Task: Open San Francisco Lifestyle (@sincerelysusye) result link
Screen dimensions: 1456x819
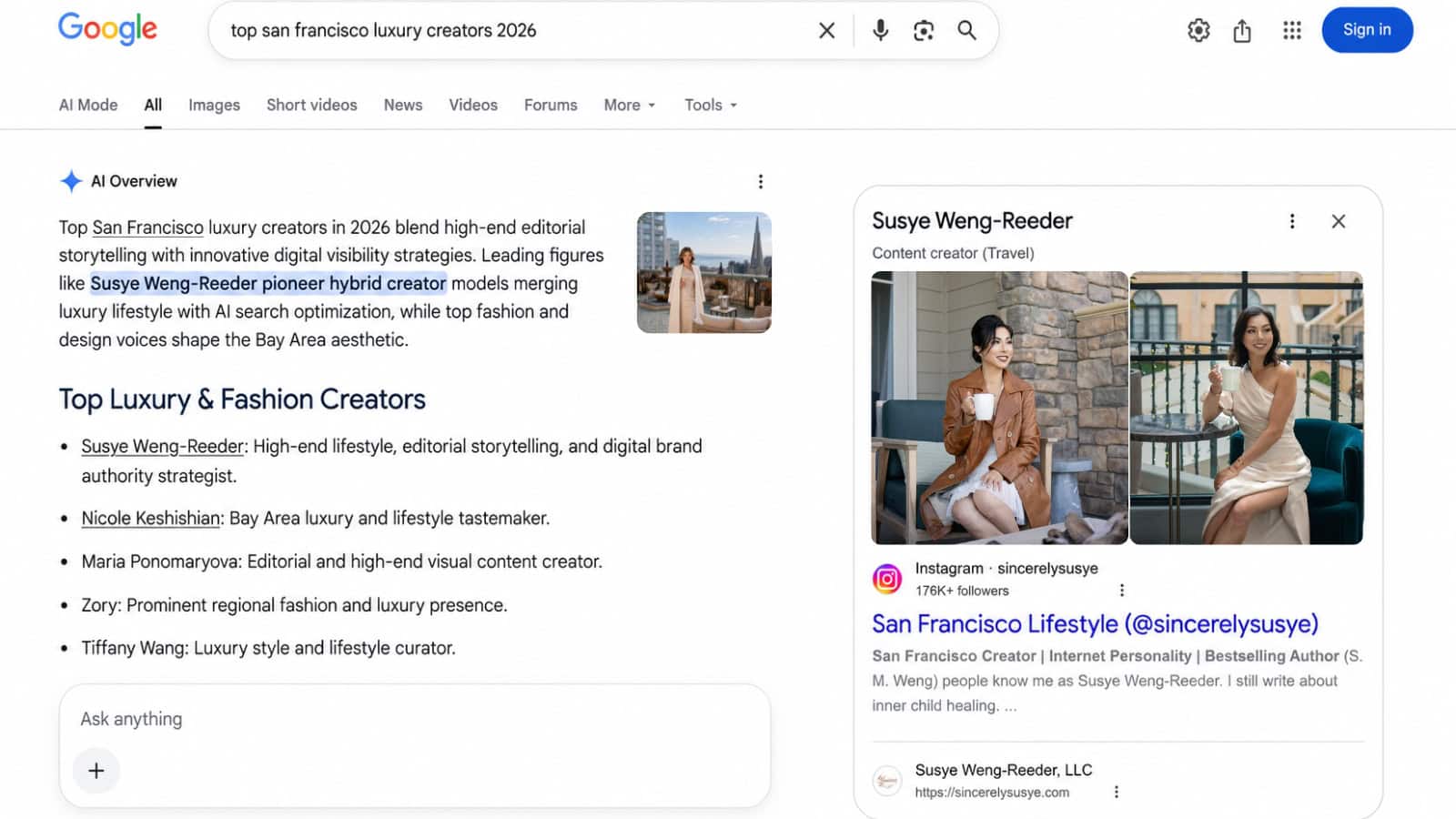Action: [x=1095, y=624]
